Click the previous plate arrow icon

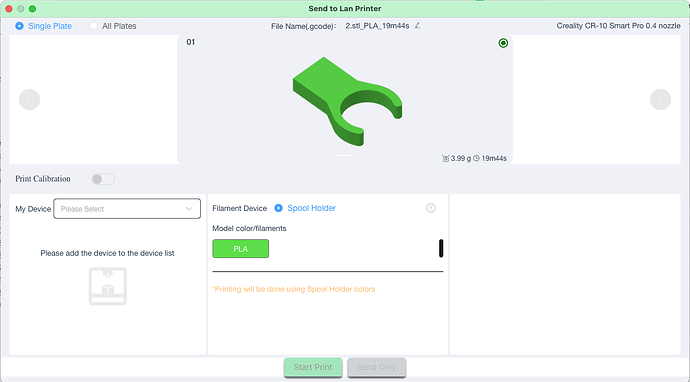(x=29, y=99)
